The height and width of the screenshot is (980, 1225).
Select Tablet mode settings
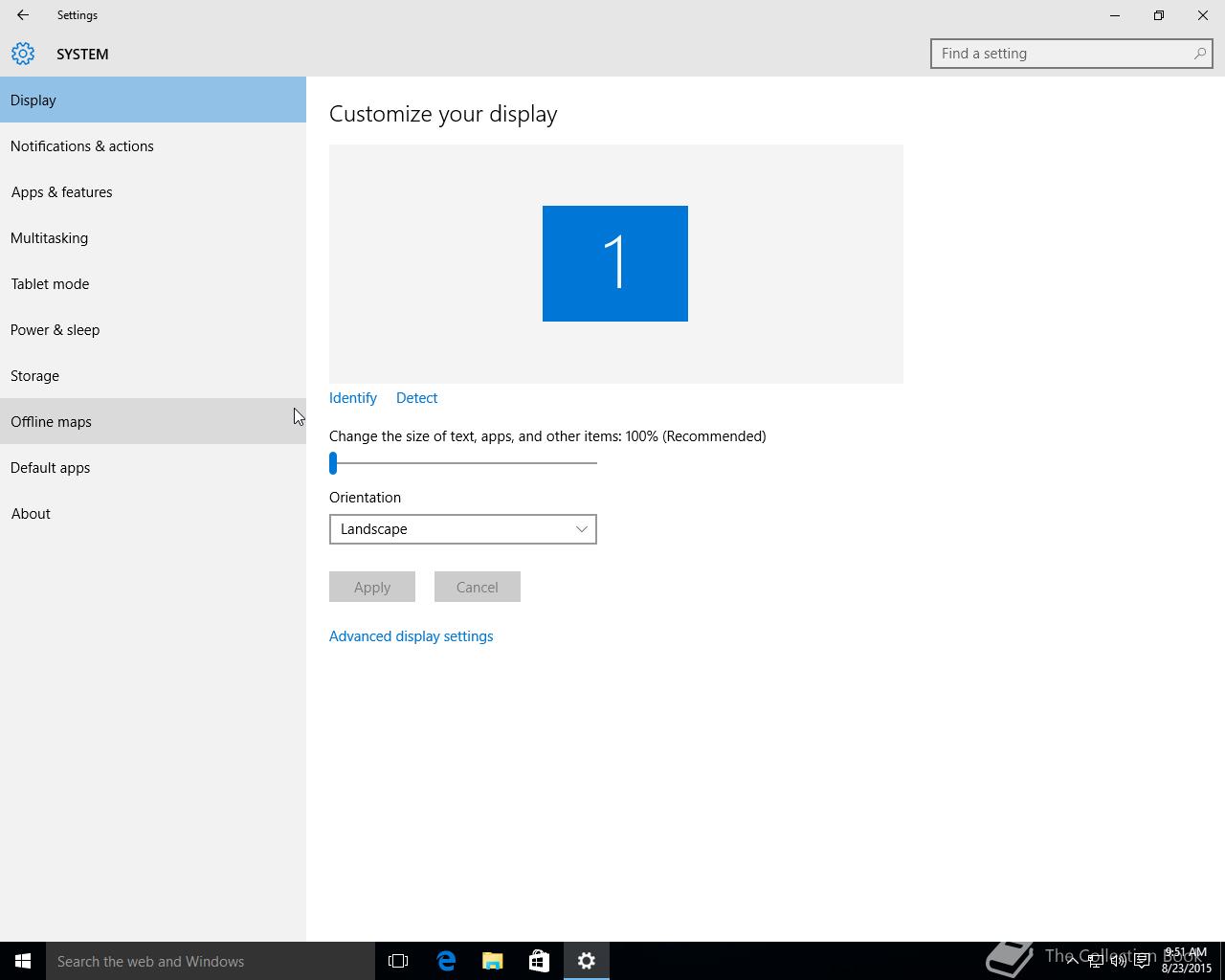pyautogui.click(x=153, y=283)
